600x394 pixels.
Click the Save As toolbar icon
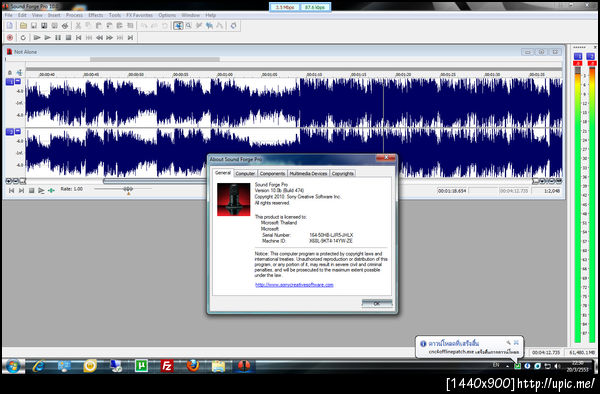(x=44, y=26)
